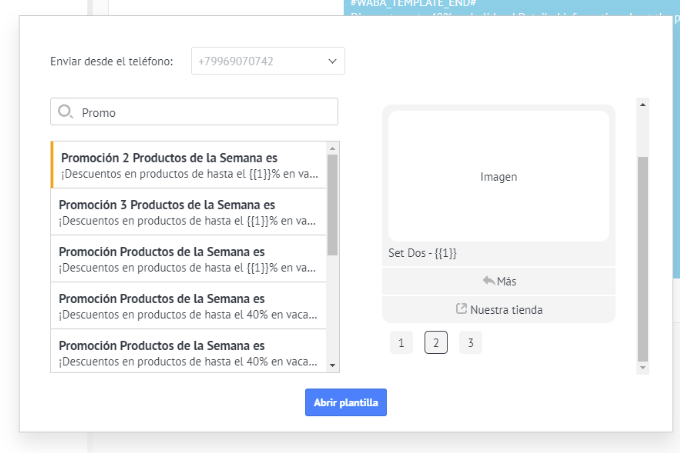Click the search magnifier icon
The width and height of the screenshot is (680, 453).
65,112
